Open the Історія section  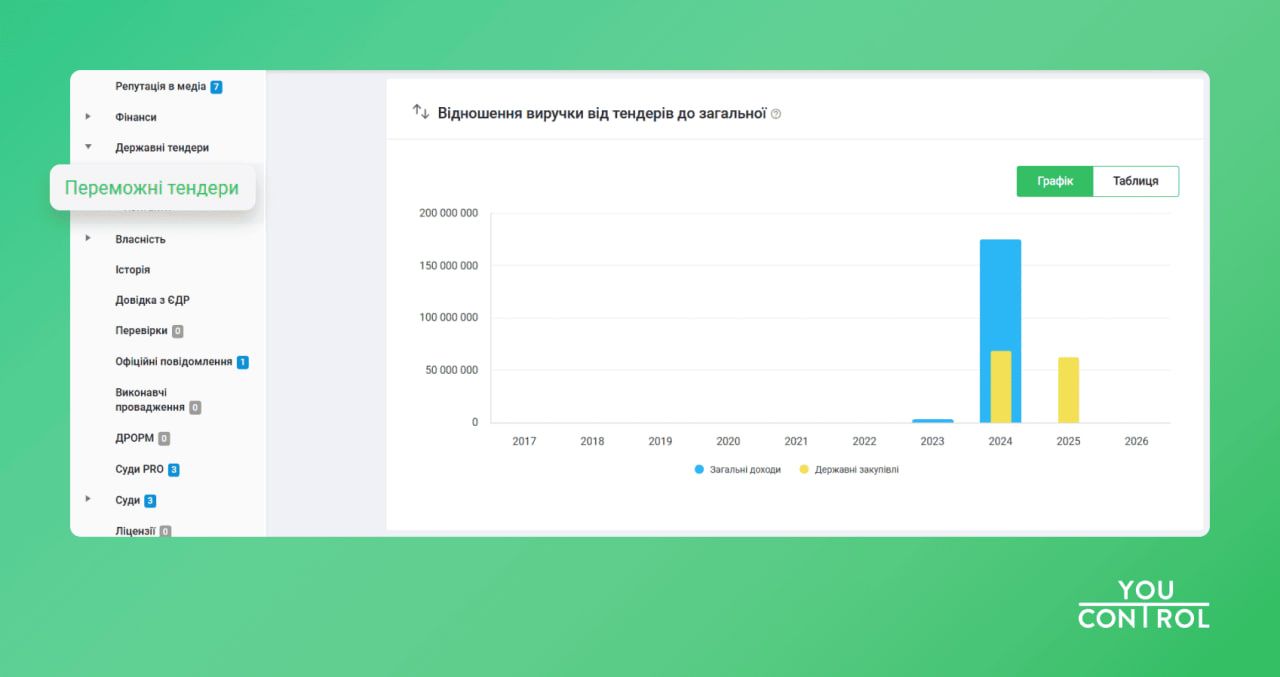(x=131, y=269)
